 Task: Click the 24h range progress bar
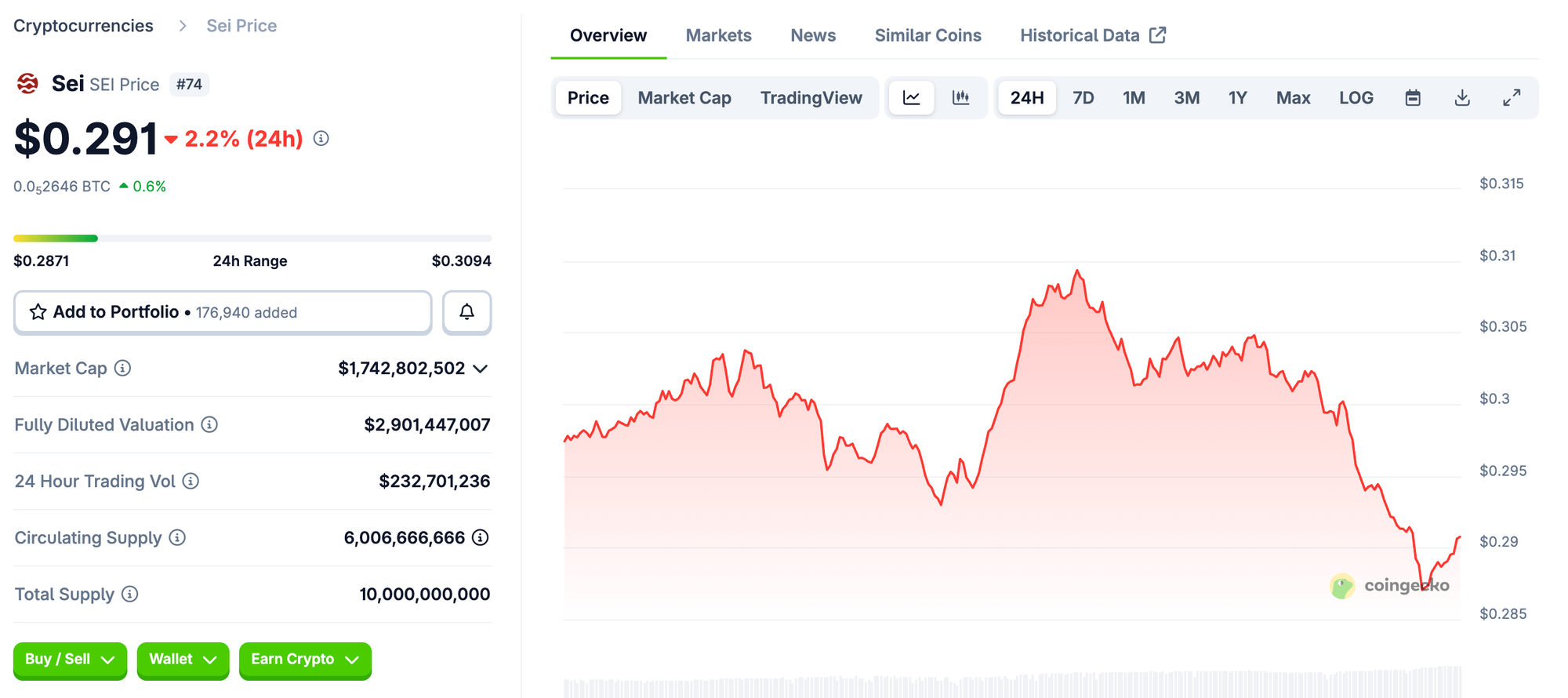(252, 238)
